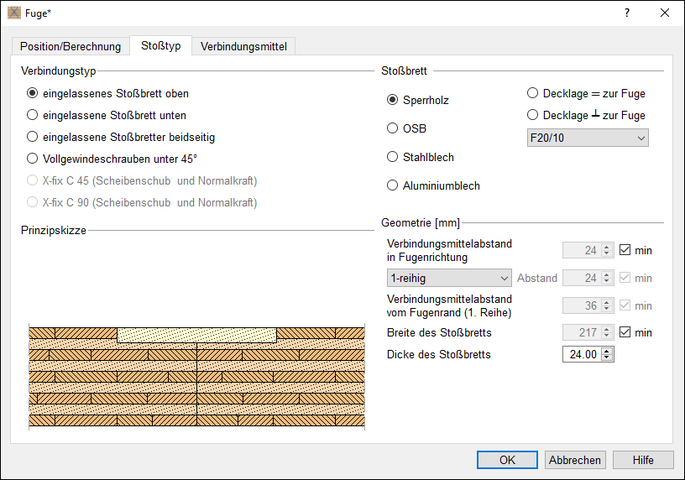Switch to Position/Berechnung tab
This screenshot has height=480, width=685.
pyautogui.click(x=69, y=46)
